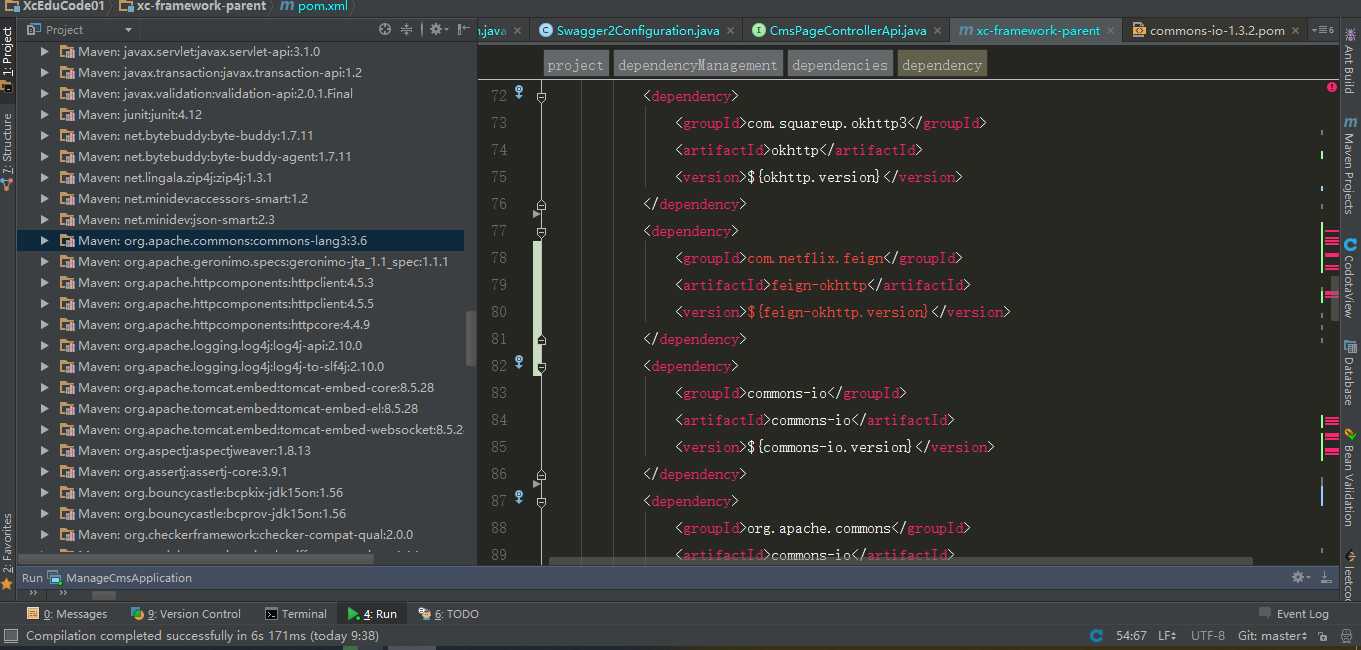1361x650 pixels.
Task: Click XcEduCode01 breadcrumb in navigation bar
Action: [x=56, y=7]
